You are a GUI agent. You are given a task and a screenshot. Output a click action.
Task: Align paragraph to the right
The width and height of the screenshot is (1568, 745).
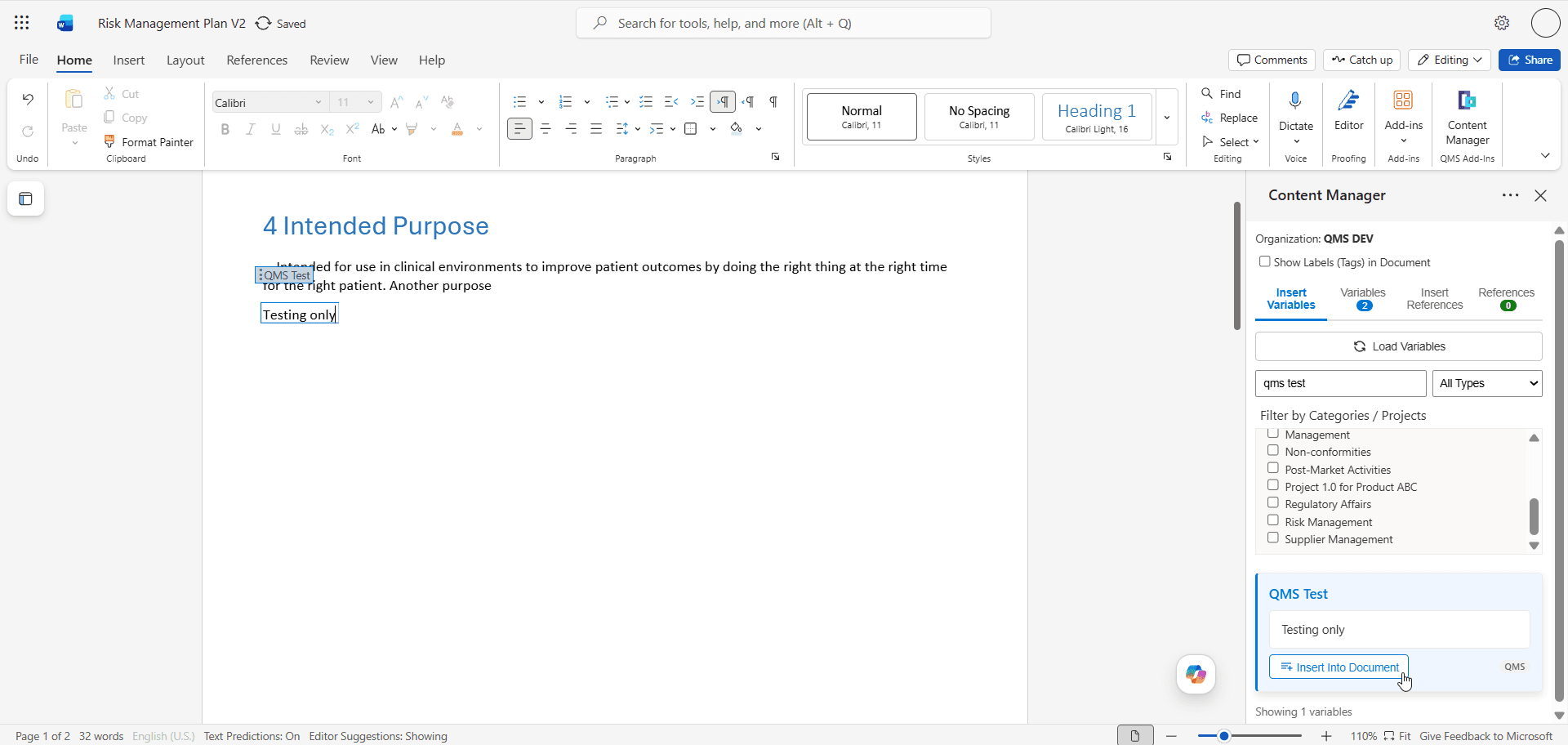[571, 129]
